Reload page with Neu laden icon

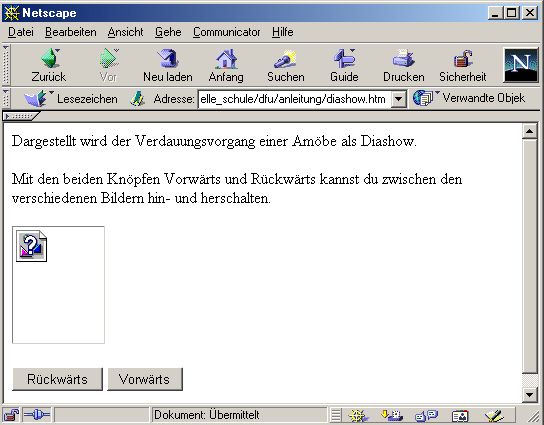168,58
